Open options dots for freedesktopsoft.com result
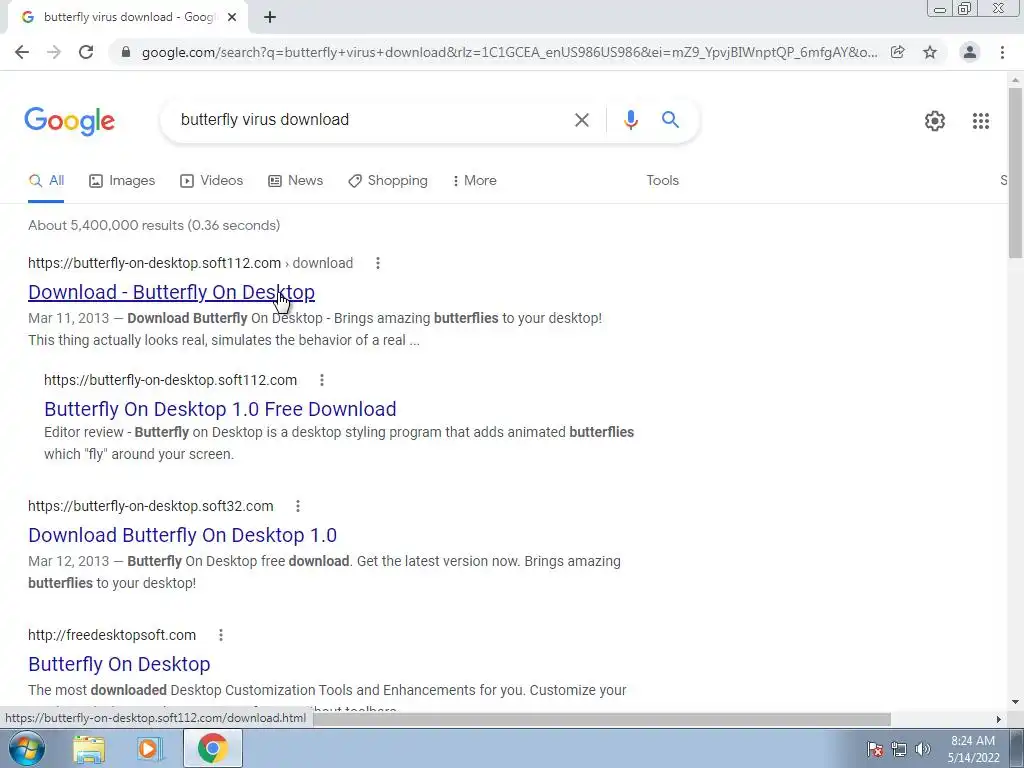Screen dimensions: 1024x768 (x=221, y=635)
